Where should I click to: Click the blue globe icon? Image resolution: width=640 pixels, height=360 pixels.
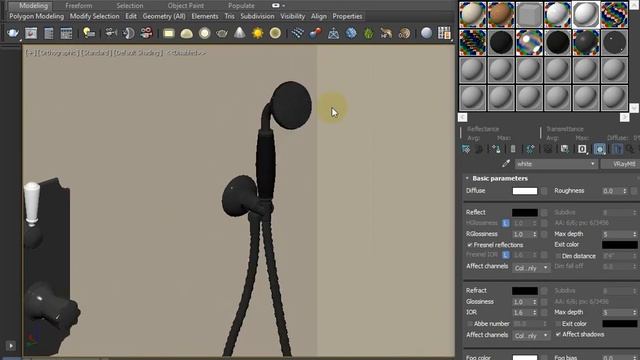[351, 33]
